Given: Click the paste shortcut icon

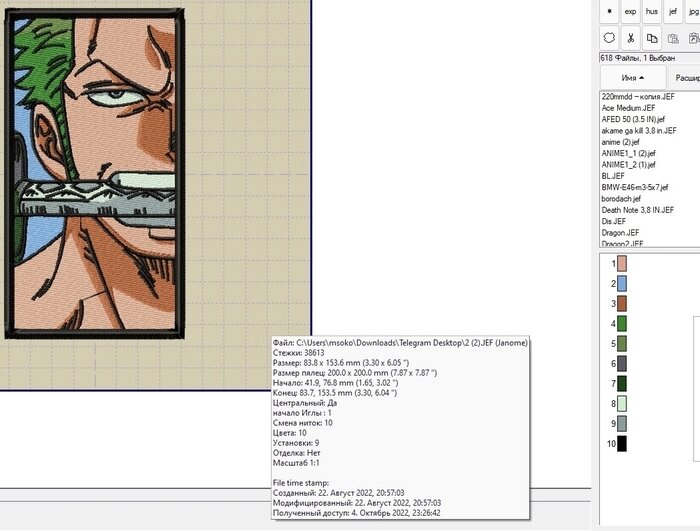Looking at the screenshot, I should point(693,38).
